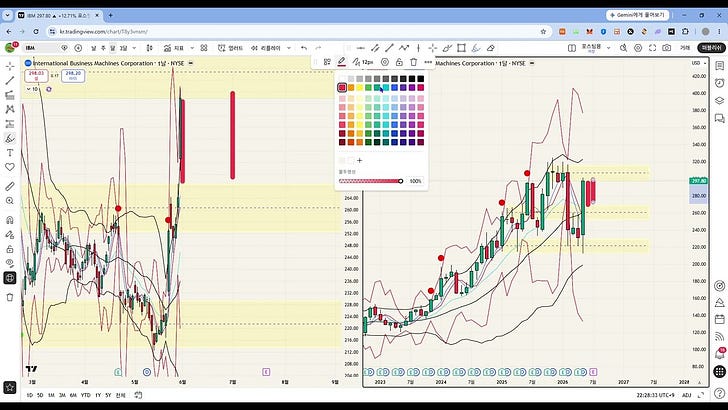Open alerts clock icon in right sidebar
This screenshot has width=728, height=410.
coord(720,83)
